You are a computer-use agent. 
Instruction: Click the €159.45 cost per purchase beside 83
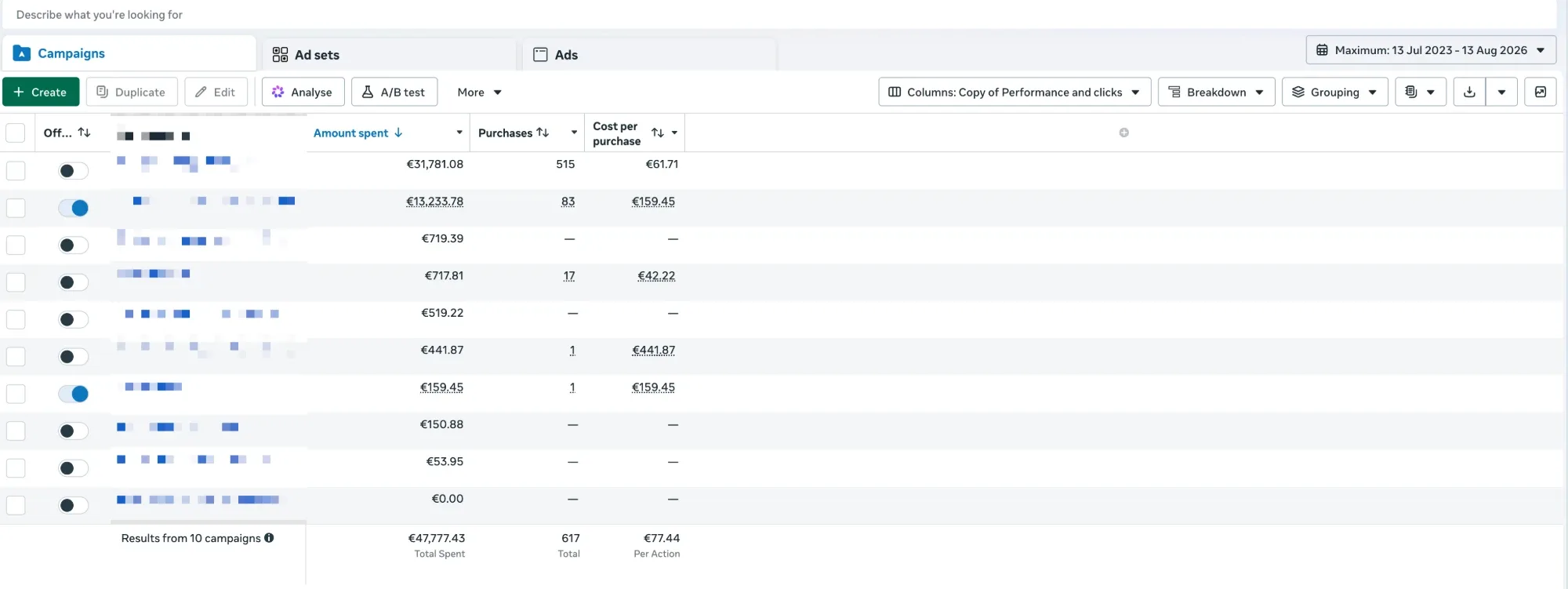click(x=653, y=202)
